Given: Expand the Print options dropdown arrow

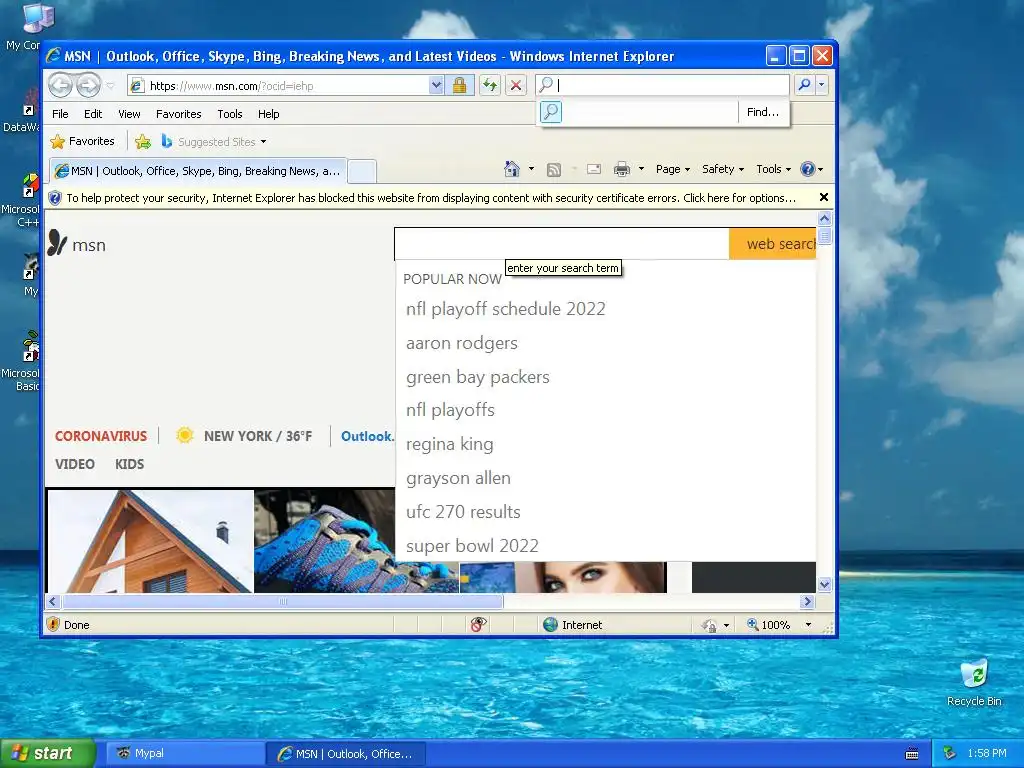Looking at the screenshot, I should pos(641,169).
